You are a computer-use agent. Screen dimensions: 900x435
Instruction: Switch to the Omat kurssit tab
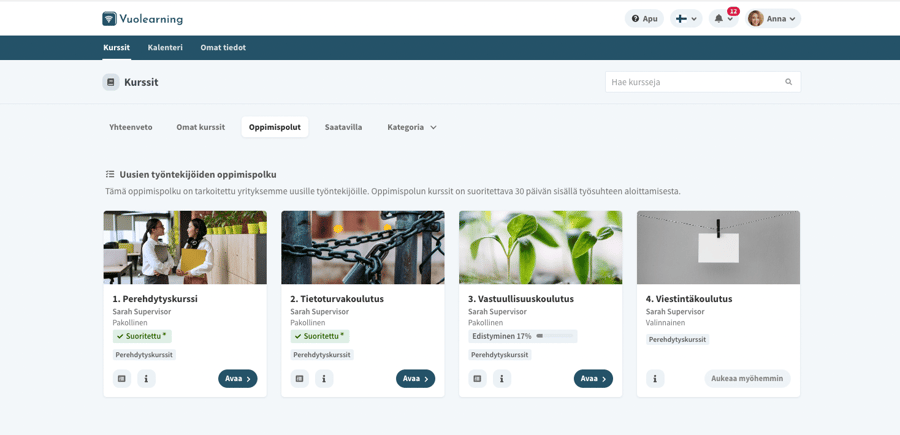coord(200,127)
